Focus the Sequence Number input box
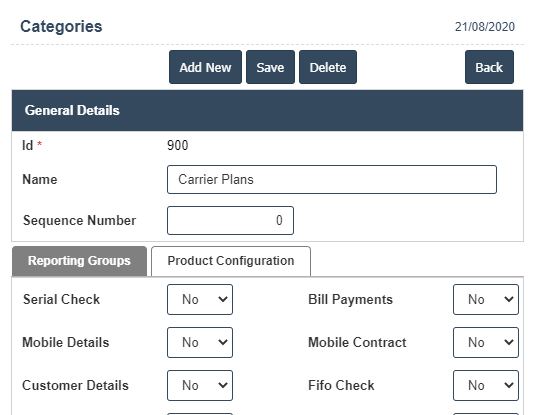537x415 pixels. 230,220
